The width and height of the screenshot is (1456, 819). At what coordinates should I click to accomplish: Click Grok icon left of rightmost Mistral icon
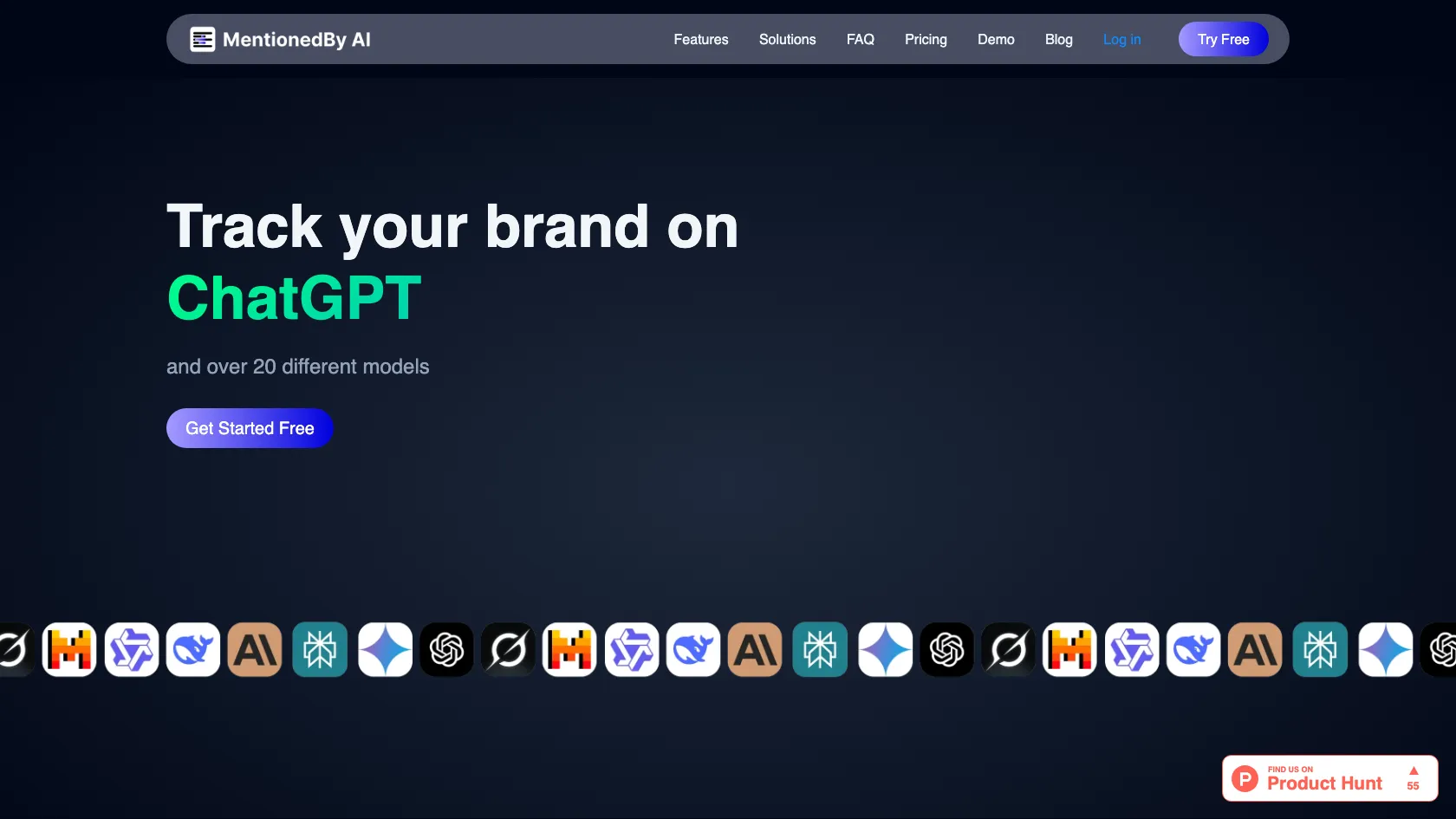coord(1009,649)
